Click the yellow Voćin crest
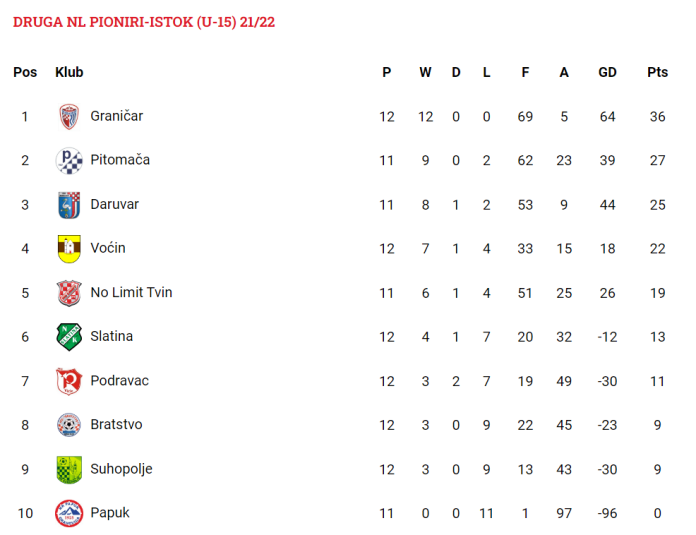696x535 pixels. pos(69,249)
